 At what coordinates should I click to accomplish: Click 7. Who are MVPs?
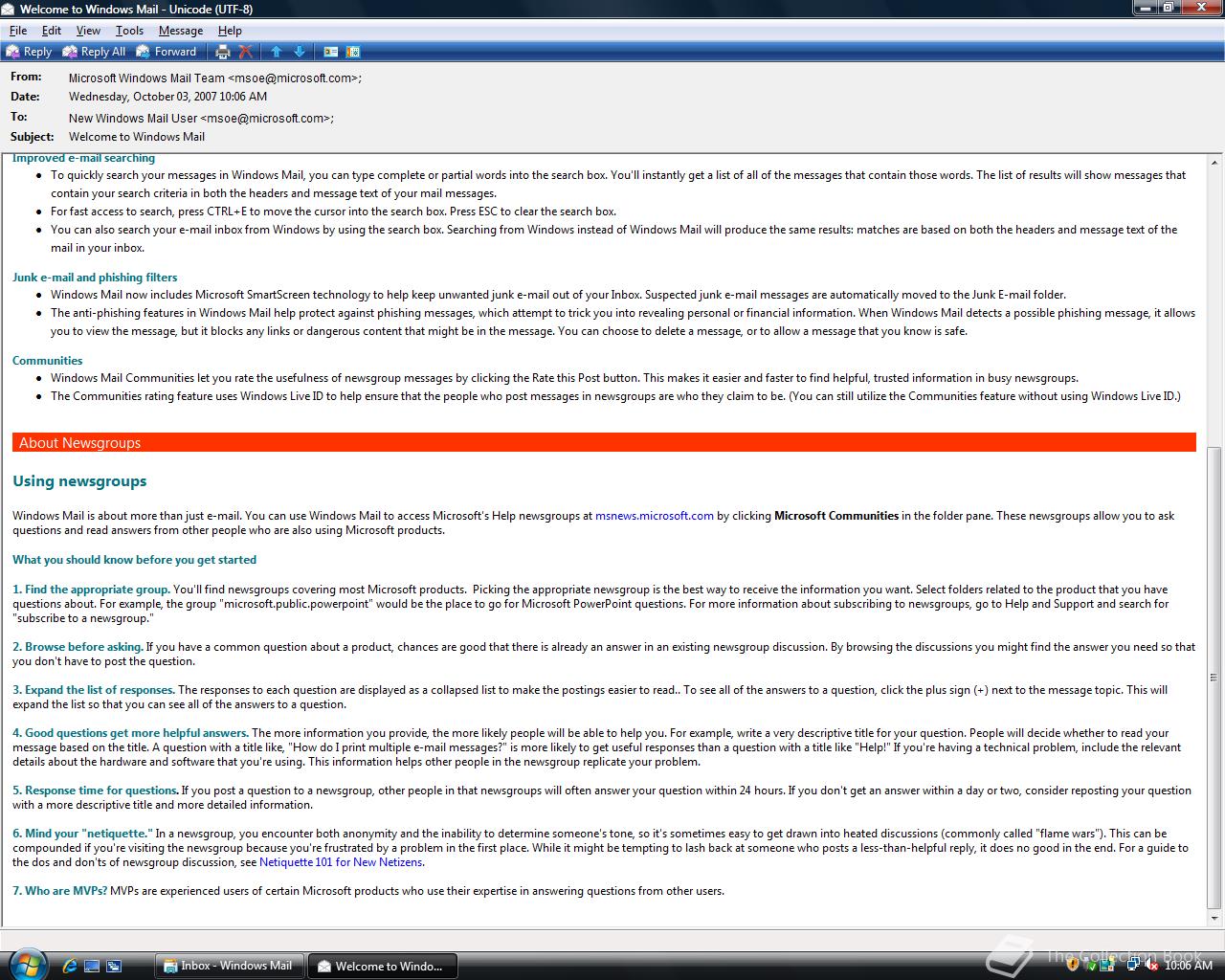coord(59,891)
